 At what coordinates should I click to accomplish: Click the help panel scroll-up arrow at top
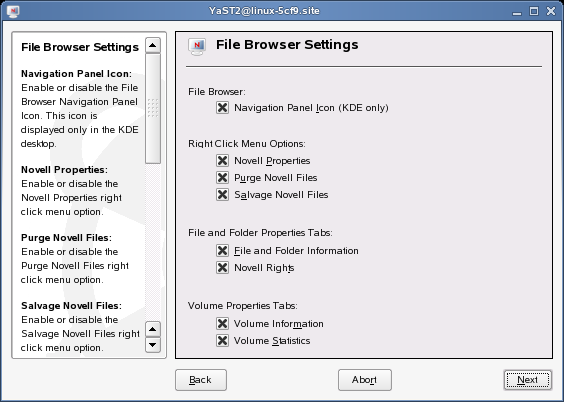coord(153,45)
